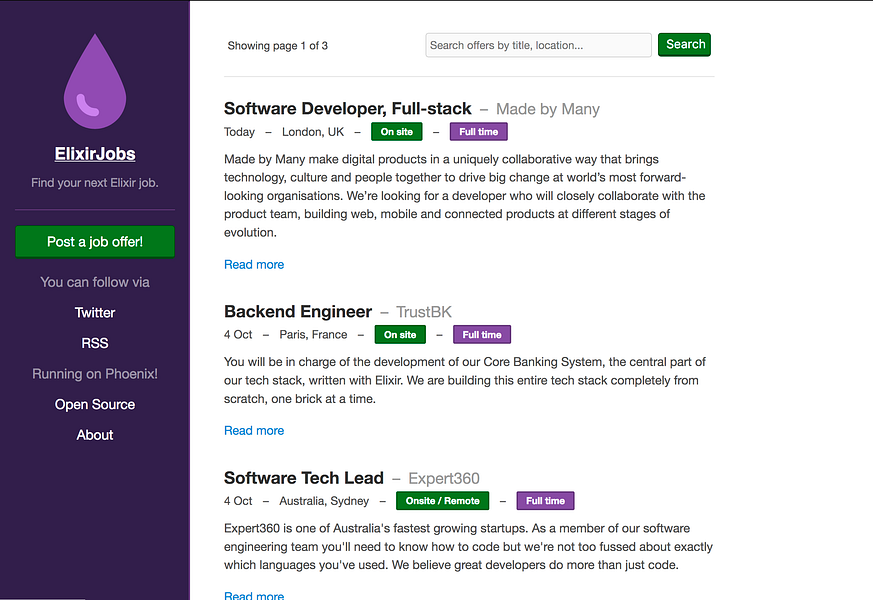Screen dimensions: 873x600
Task: Click the Running on Phoenix! link
Action: (94, 373)
